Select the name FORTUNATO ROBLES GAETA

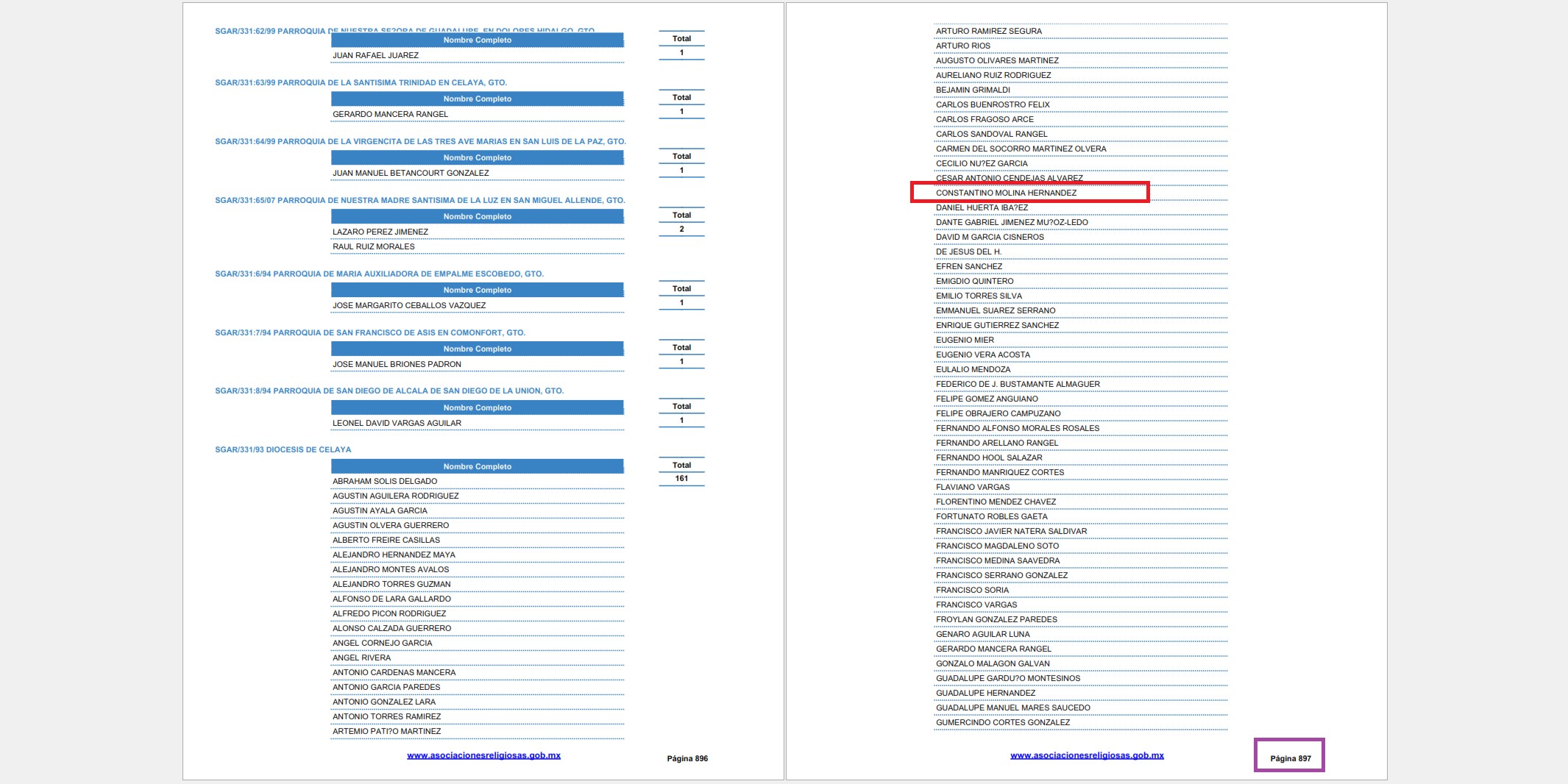point(992,516)
